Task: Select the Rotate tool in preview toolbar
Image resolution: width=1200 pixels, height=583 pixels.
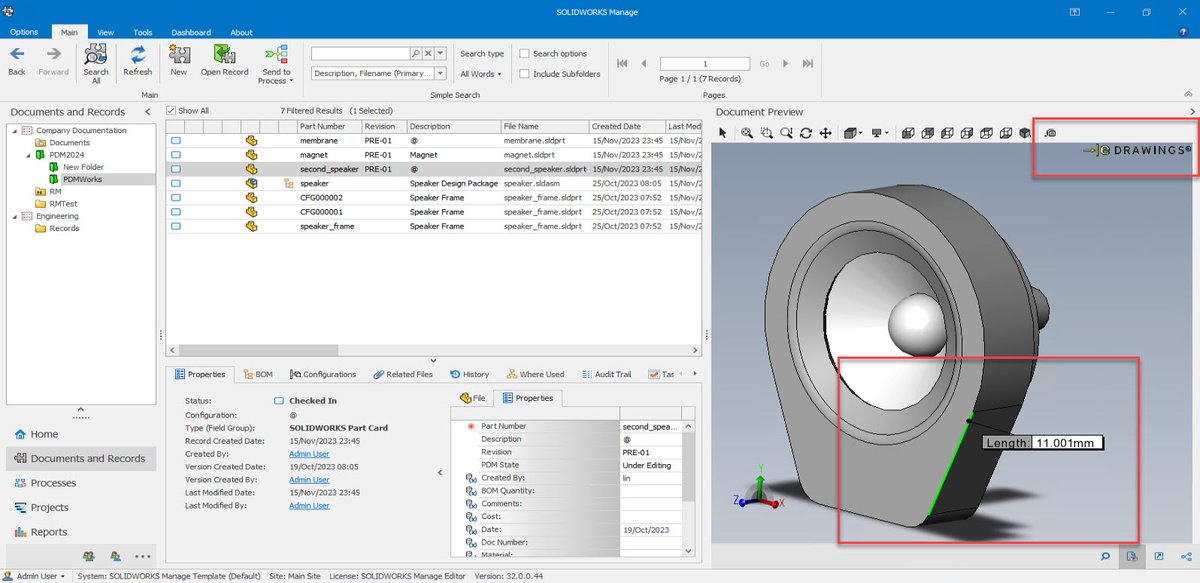Action: 806,132
